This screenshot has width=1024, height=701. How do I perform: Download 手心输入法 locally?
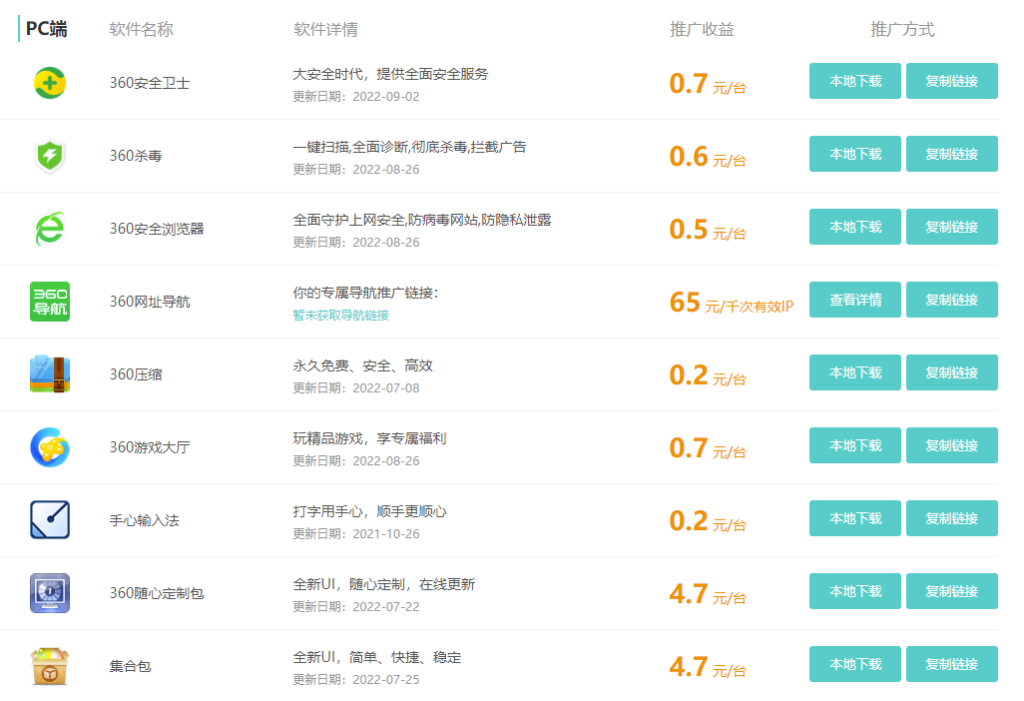[855, 518]
